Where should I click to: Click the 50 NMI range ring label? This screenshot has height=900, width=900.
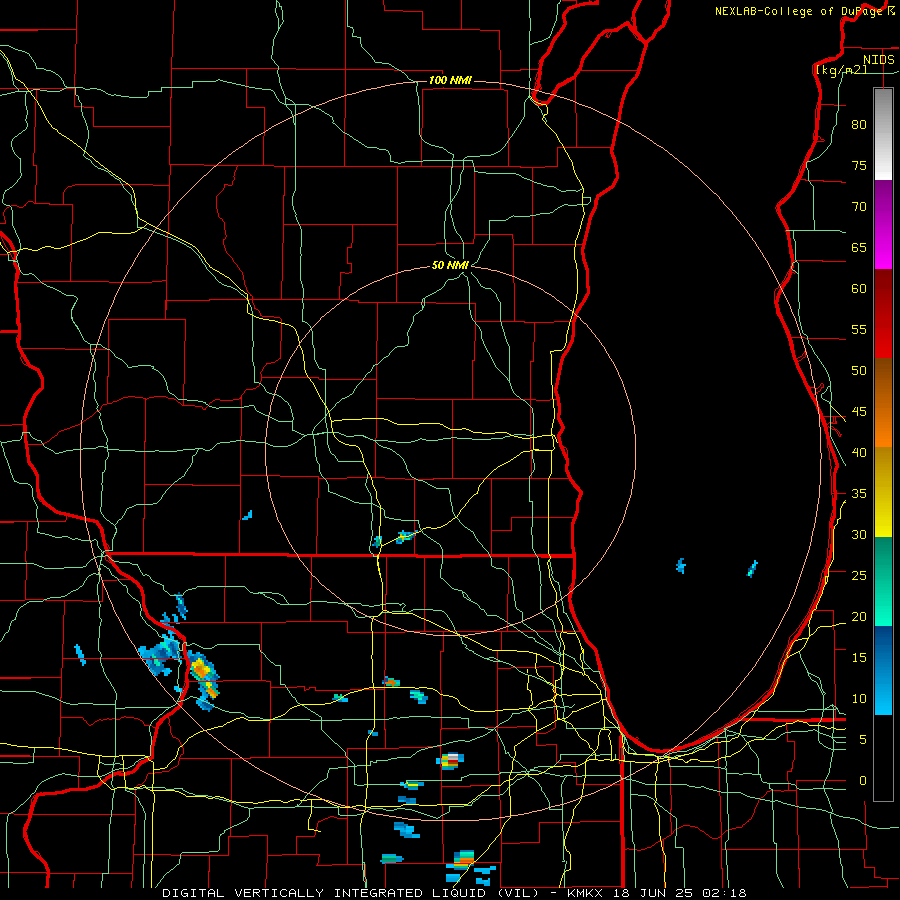(451, 265)
